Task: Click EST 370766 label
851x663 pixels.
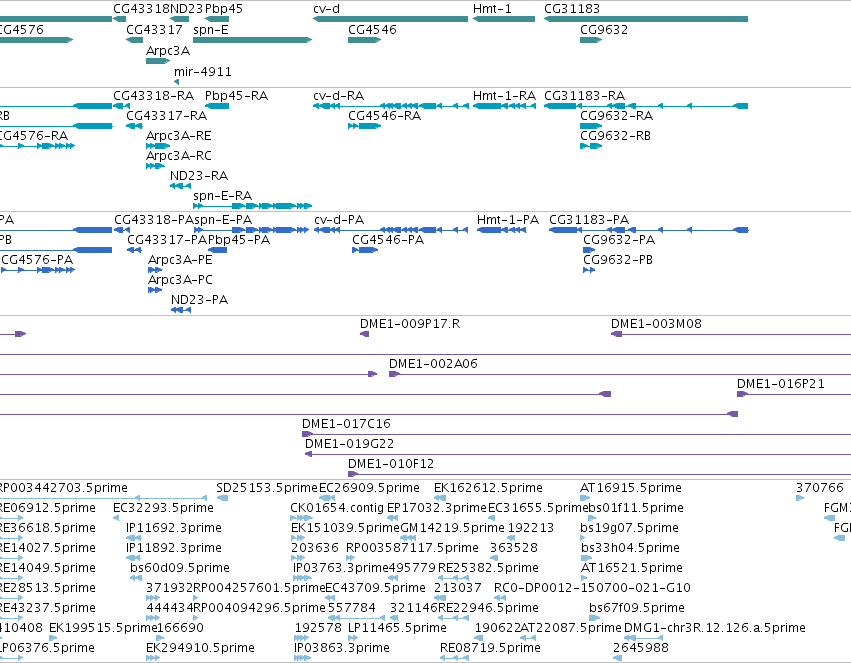Action: click(x=820, y=488)
